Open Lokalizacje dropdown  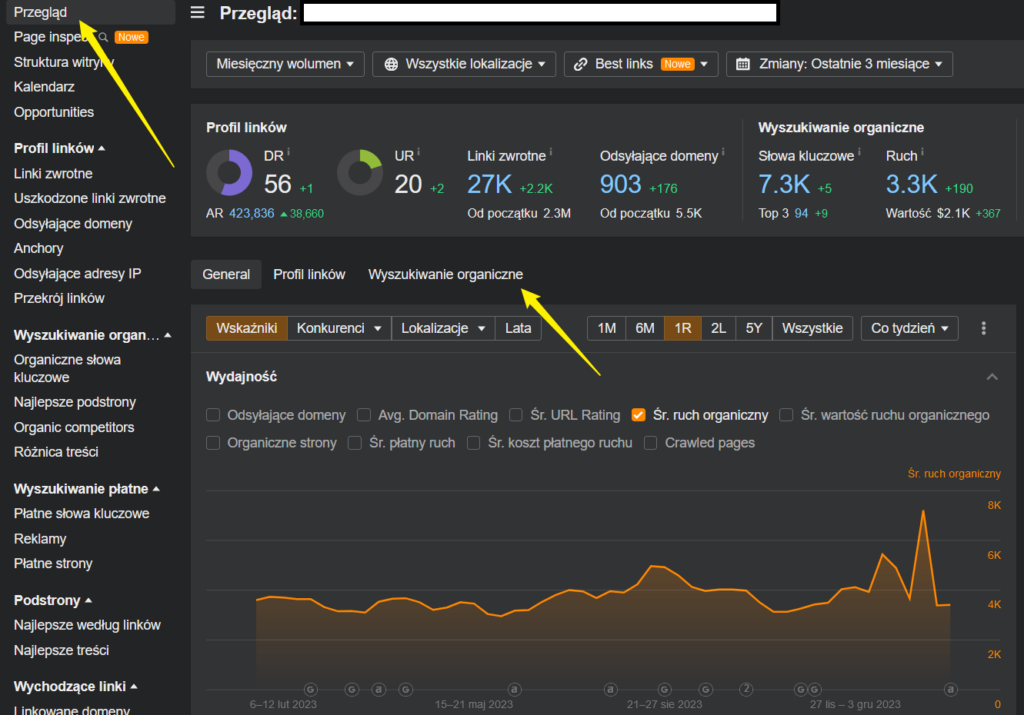[x=443, y=328]
